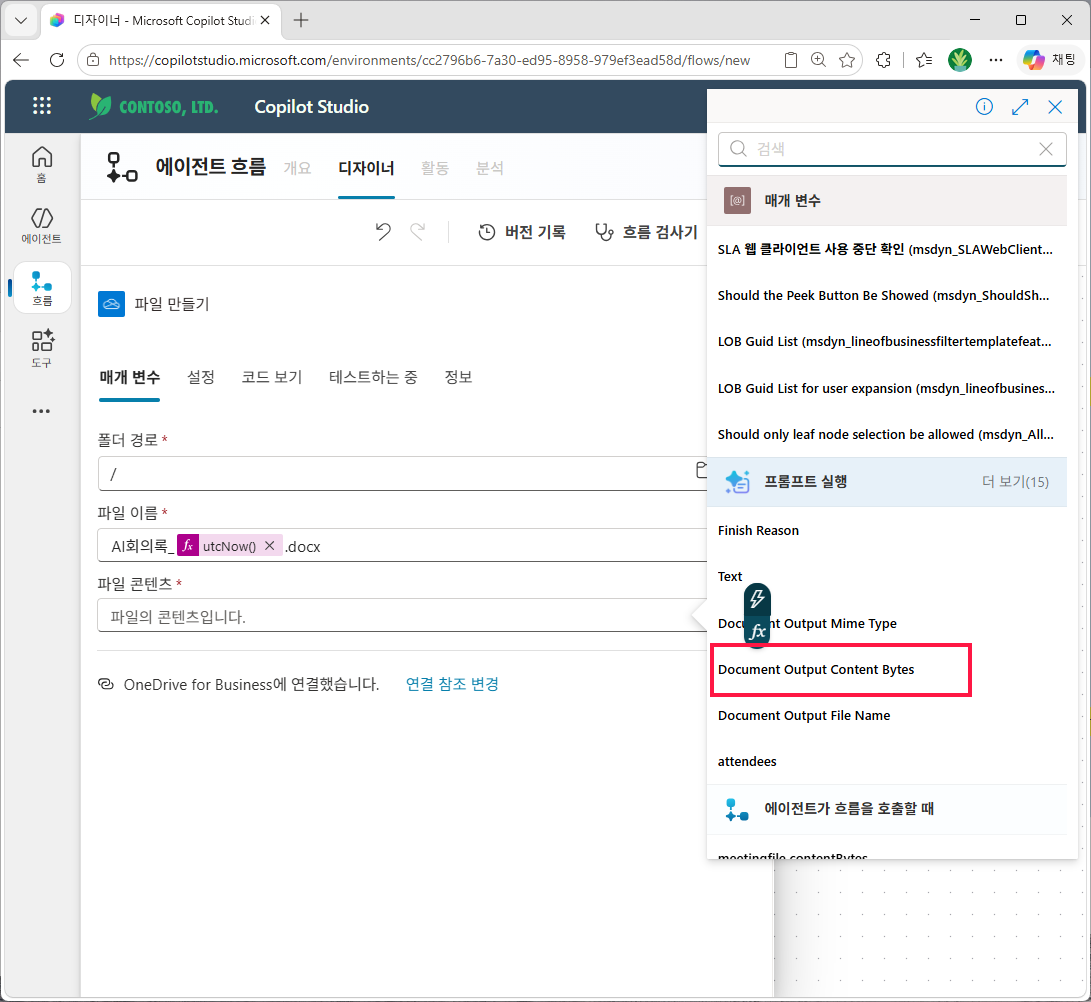Click the 파일 콘텐츠 input field
This screenshot has height=1002, width=1091.
point(402,616)
